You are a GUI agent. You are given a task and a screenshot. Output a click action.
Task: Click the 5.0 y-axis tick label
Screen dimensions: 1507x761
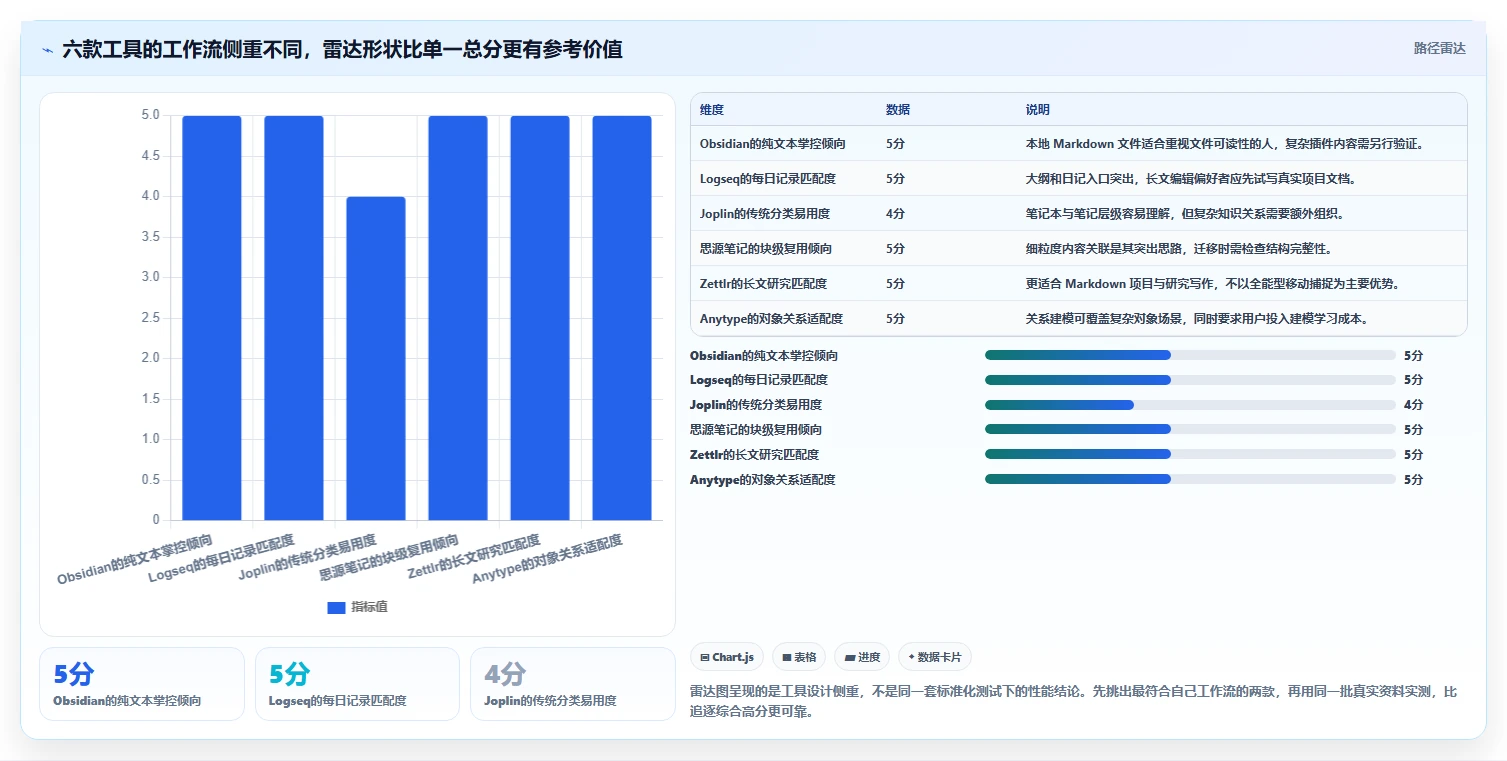click(150, 116)
